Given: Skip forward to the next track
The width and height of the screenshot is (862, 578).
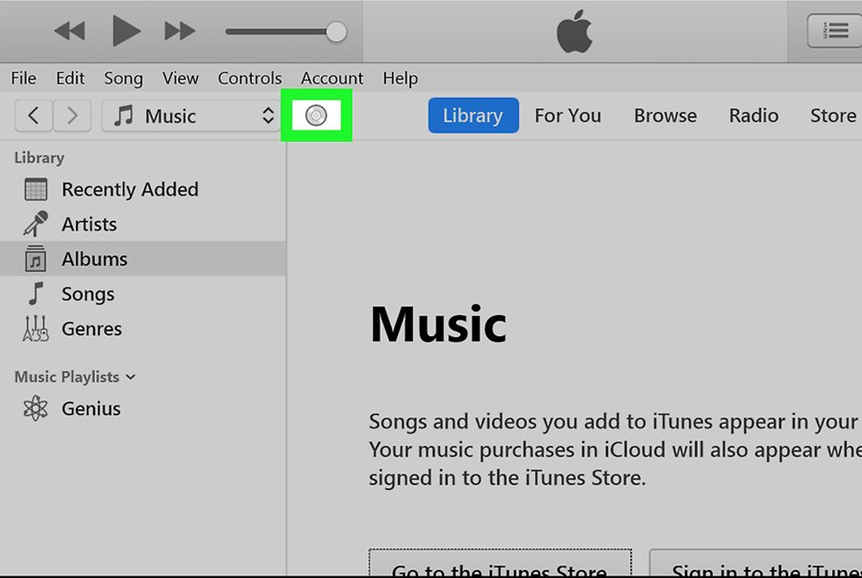Looking at the screenshot, I should pyautogui.click(x=180, y=31).
